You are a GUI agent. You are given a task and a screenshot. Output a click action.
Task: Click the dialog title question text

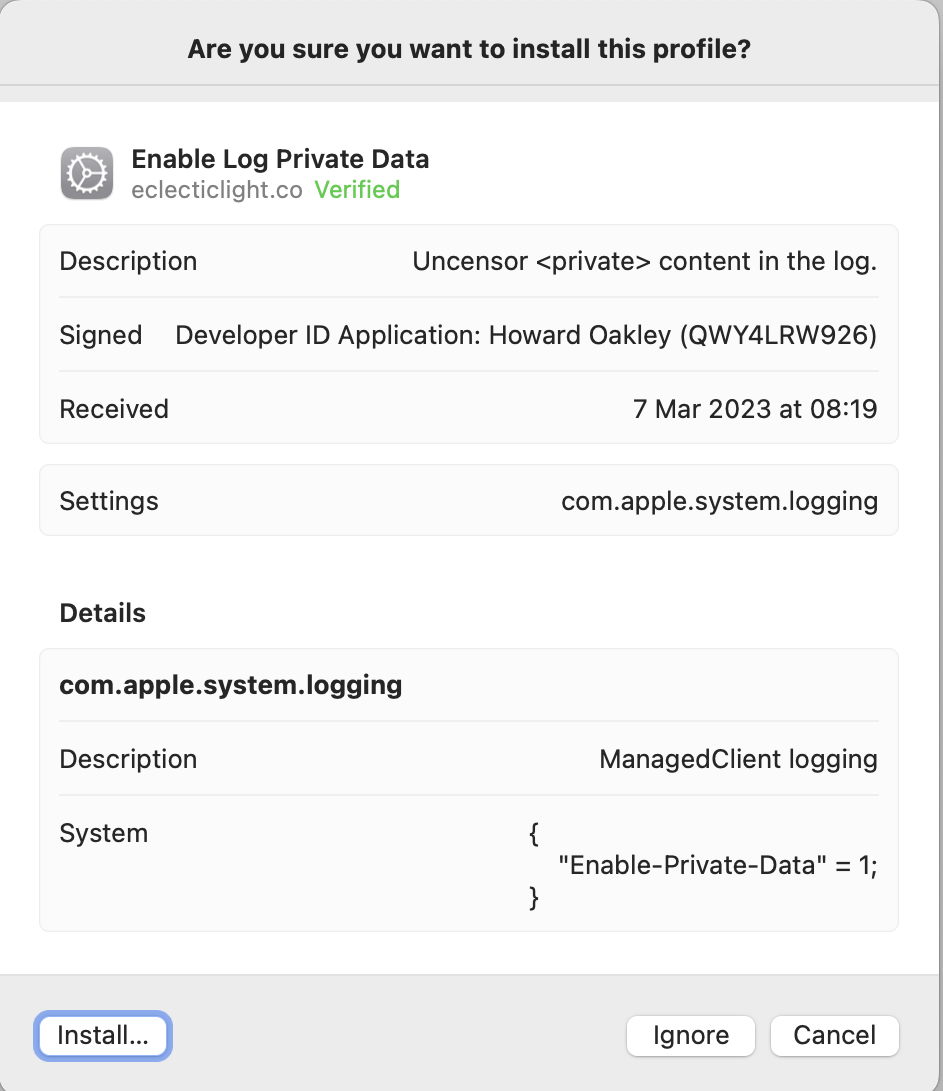(469, 49)
